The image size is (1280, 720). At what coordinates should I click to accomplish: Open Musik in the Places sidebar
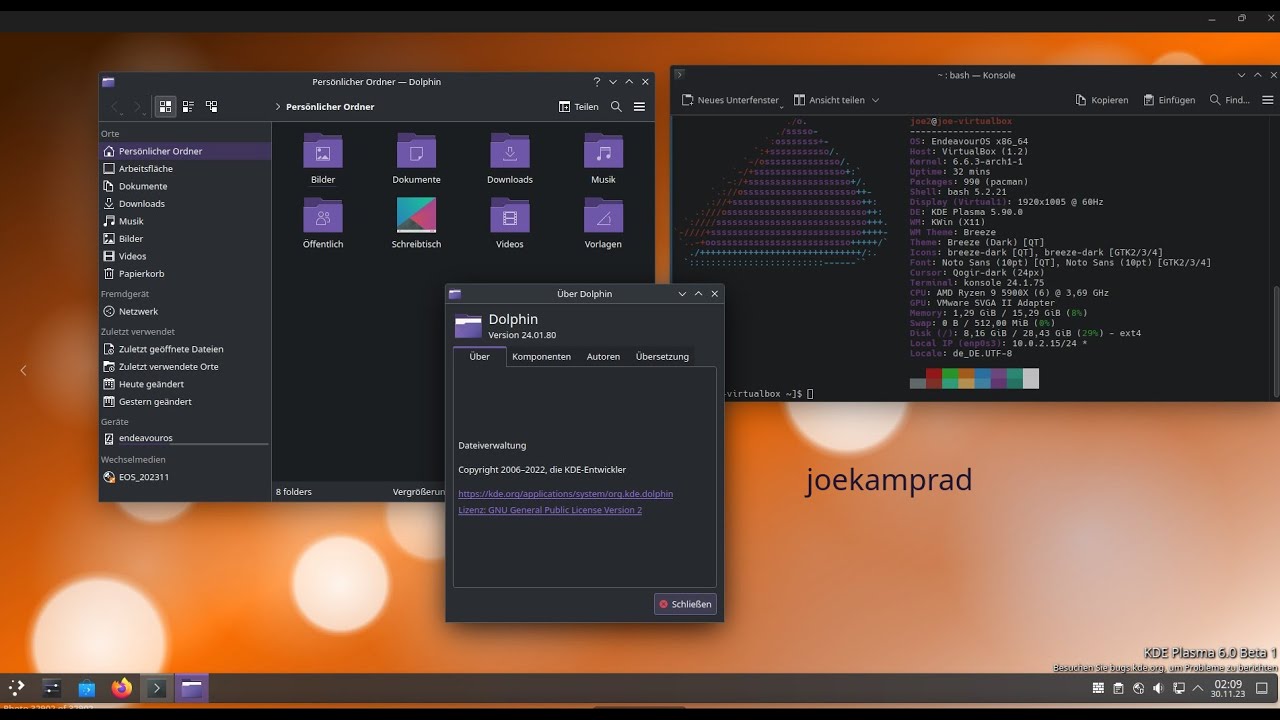[185, 221]
